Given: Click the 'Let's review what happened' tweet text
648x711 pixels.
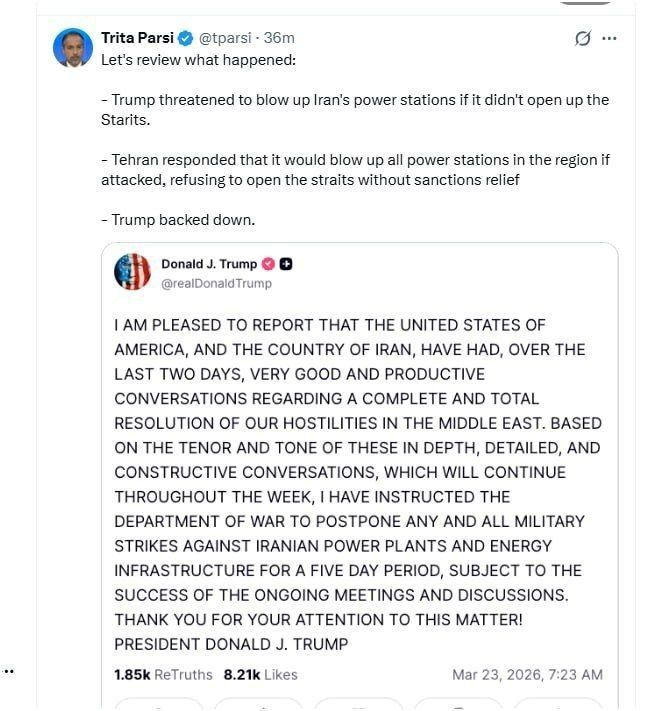Looking at the screenshot, I should [199, 59].
